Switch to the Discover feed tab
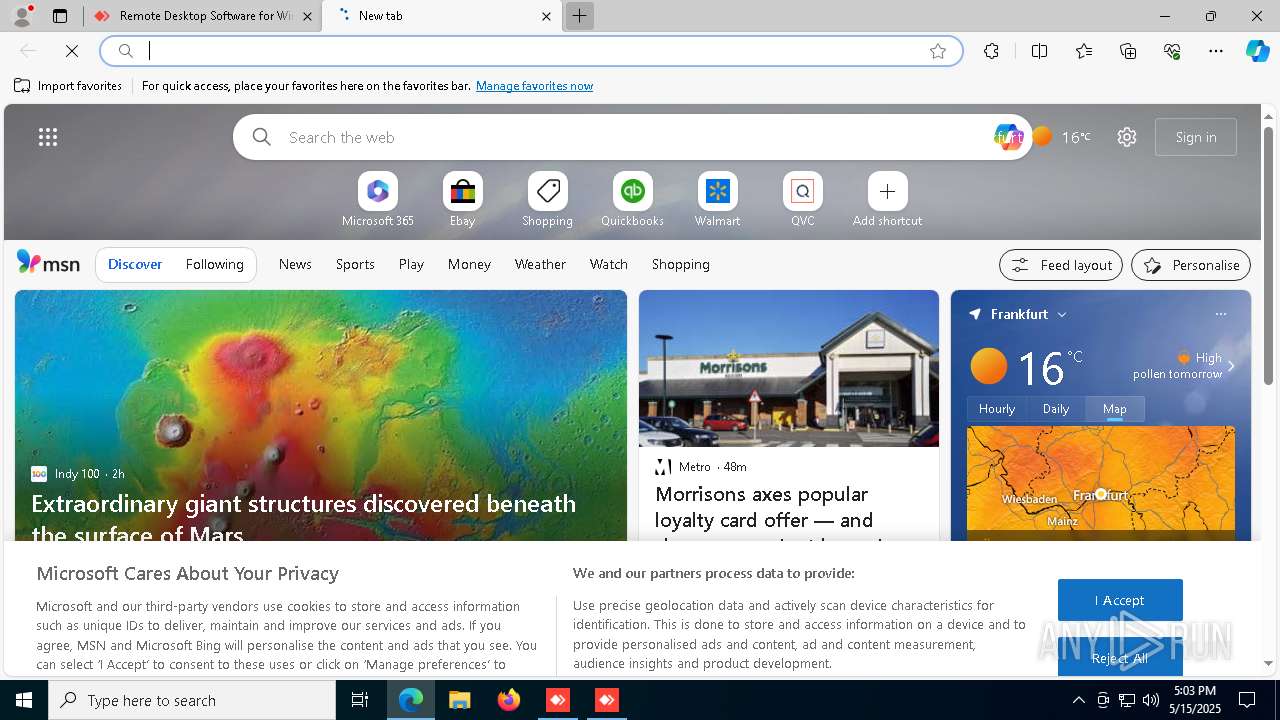The height and width of the screenshot is (720, 1280). [x=135, y=264]
